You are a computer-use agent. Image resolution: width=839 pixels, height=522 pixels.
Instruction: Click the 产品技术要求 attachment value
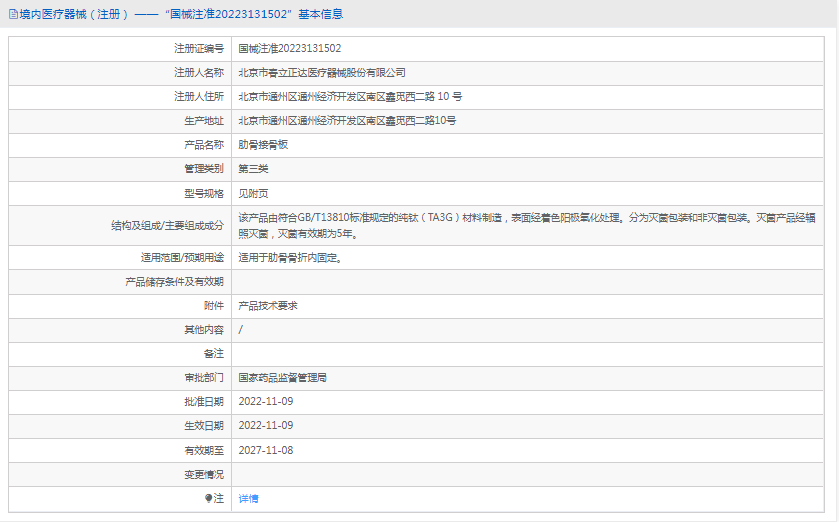268,306
